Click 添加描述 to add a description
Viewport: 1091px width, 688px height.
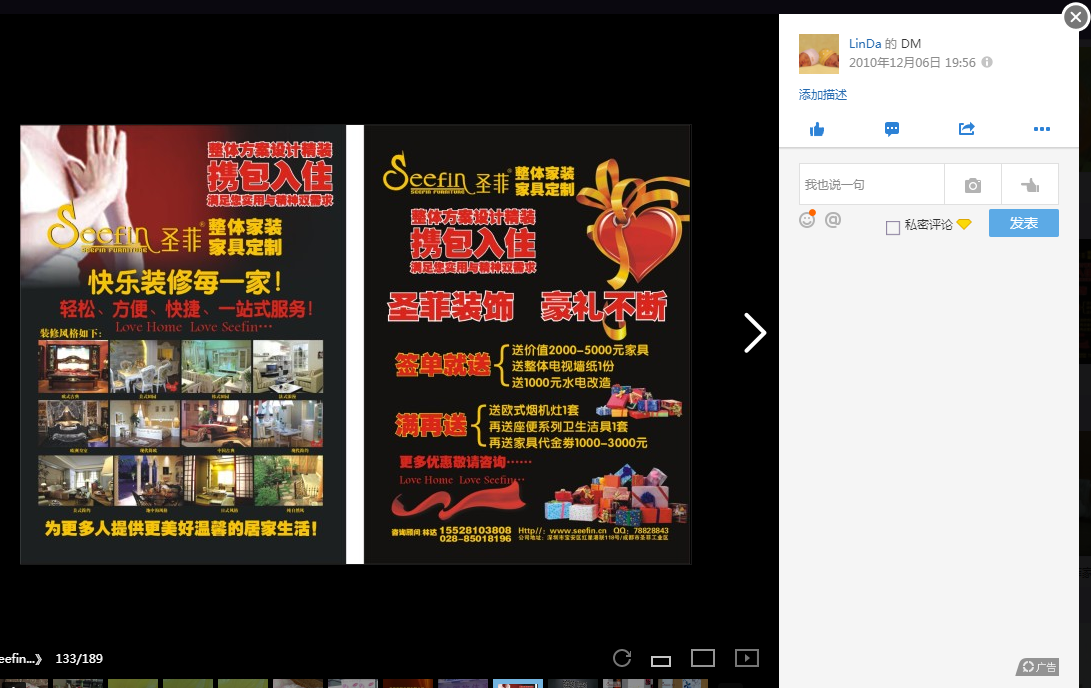[822, 95]
